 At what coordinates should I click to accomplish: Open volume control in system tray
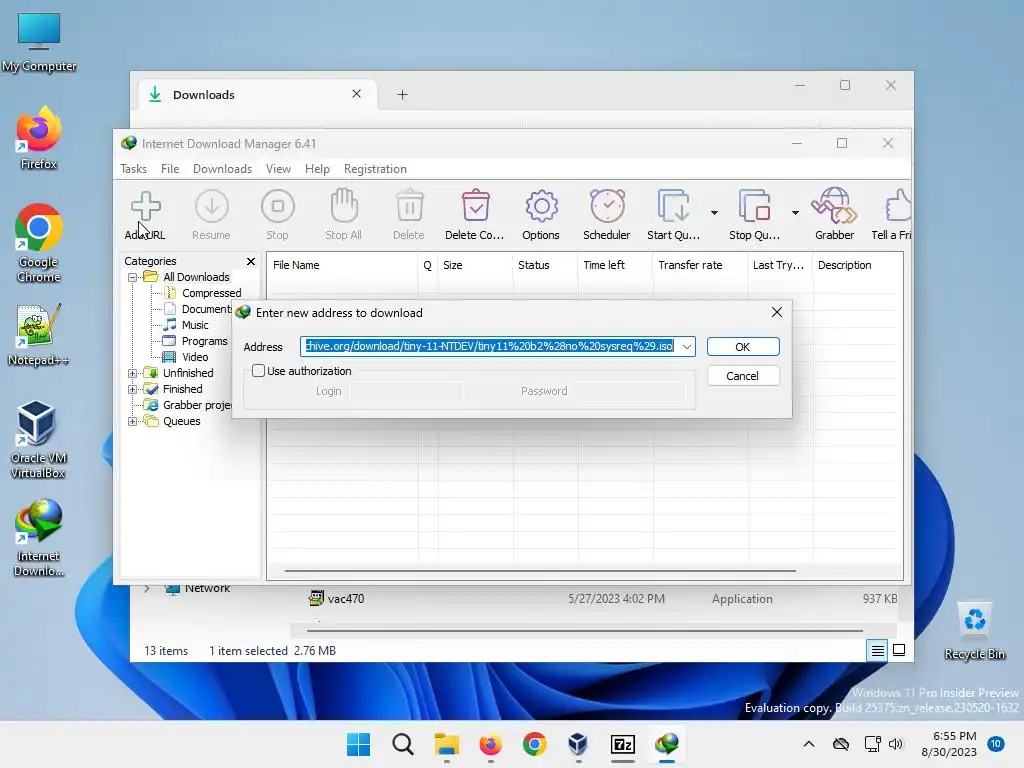[x=895, y=744]
